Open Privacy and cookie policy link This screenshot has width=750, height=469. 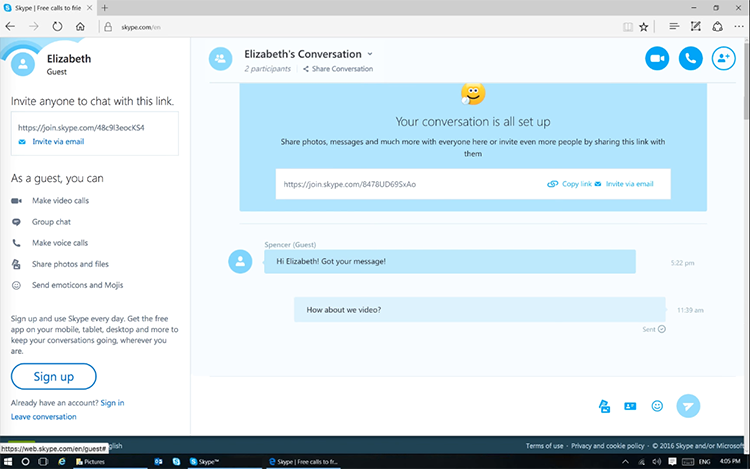point(608,446)
